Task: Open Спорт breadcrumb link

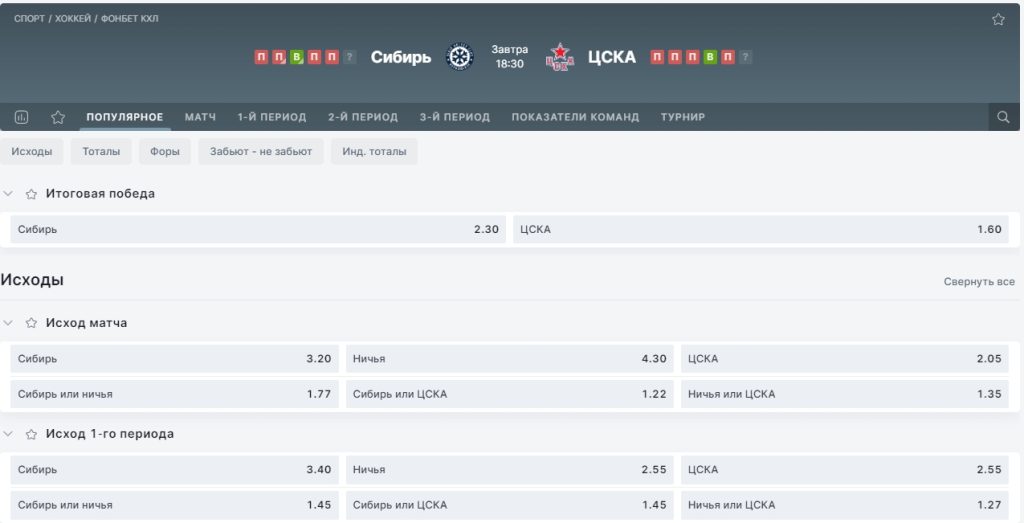Action: tap(29, 18)
